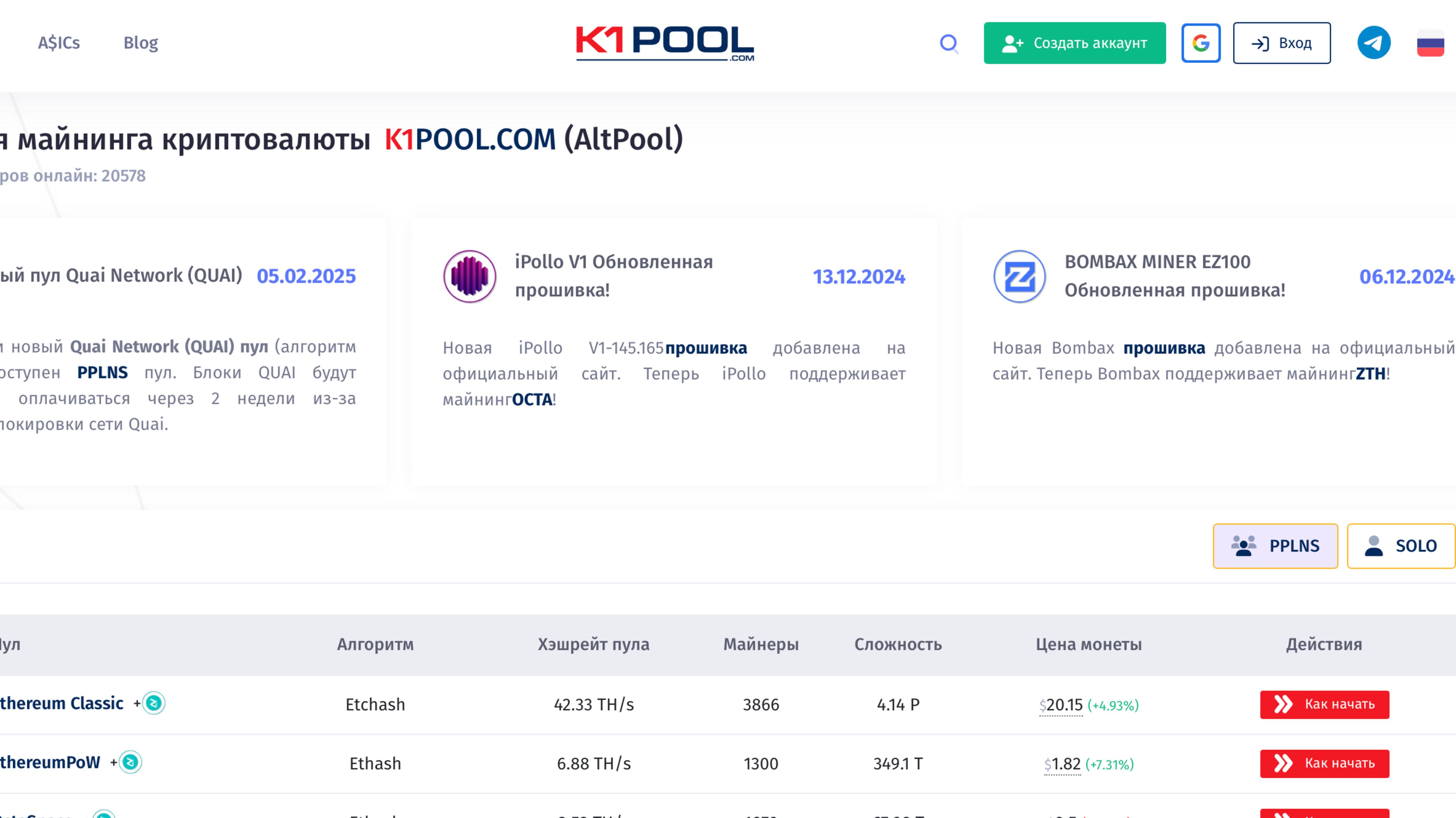Change language via the Russian flag icon

(x=1430, y=43)
